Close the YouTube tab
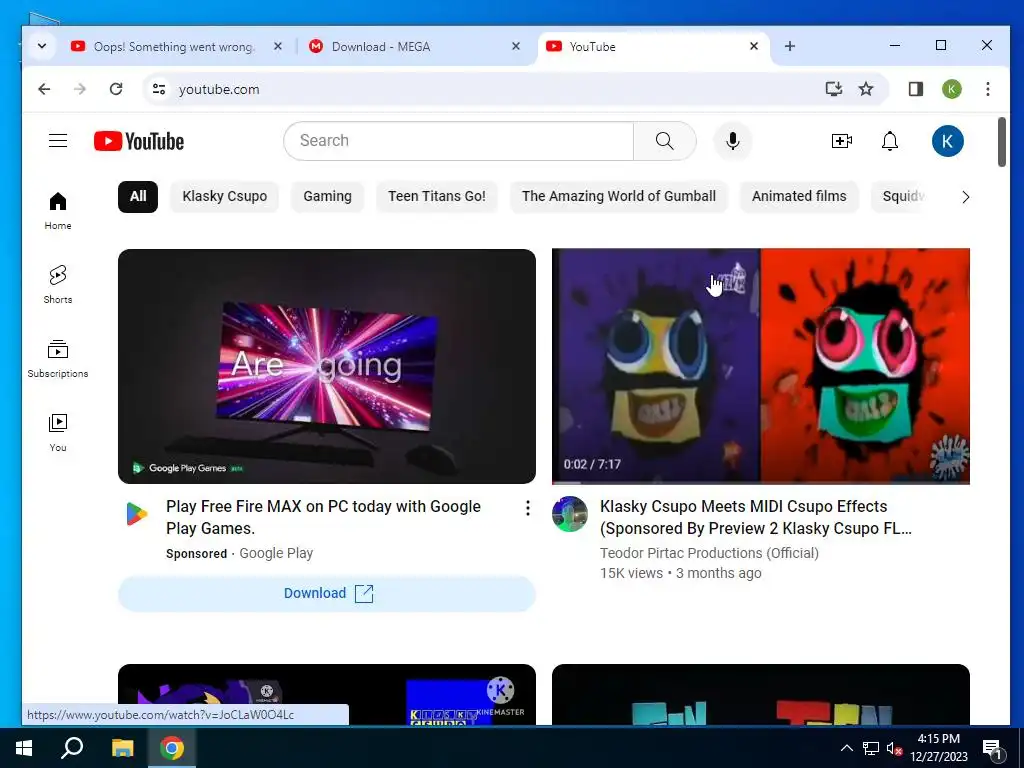Viewport: 1024px width, 768px height. (x=754, y=46)
